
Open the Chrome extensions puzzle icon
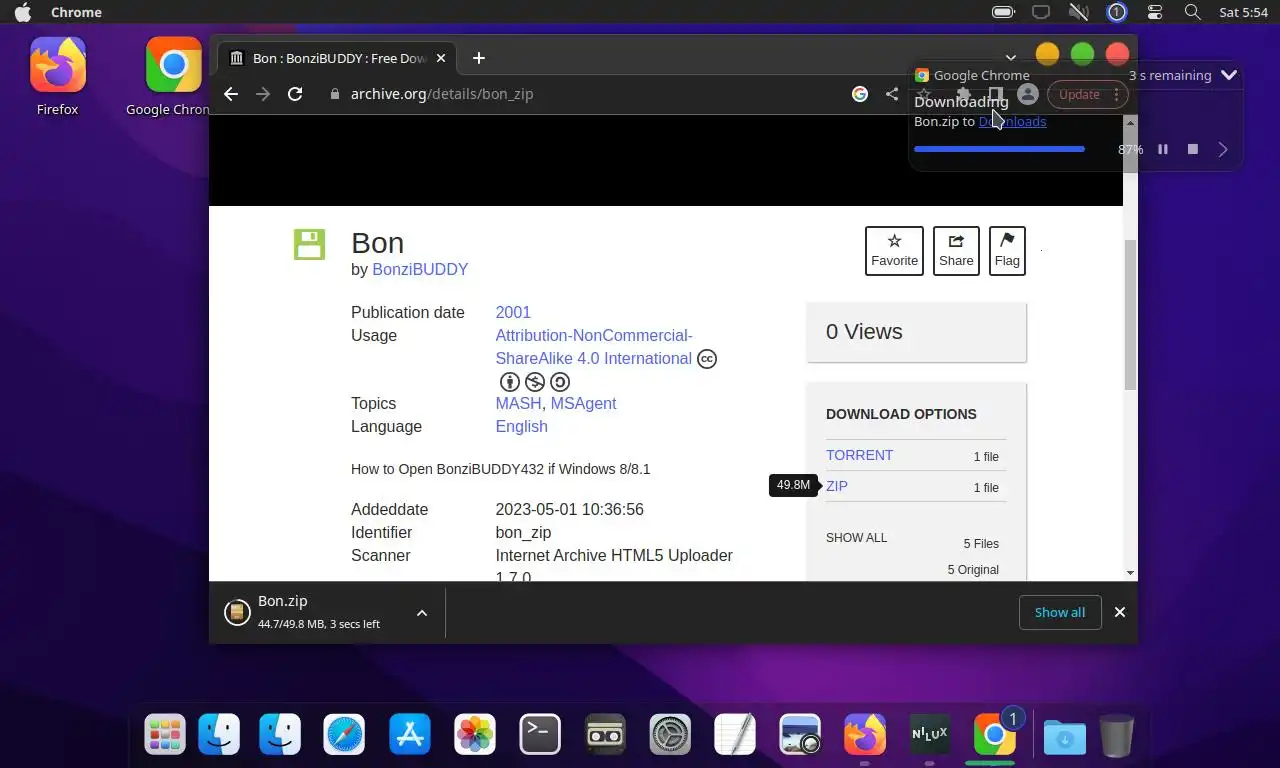tap(963, 94)
